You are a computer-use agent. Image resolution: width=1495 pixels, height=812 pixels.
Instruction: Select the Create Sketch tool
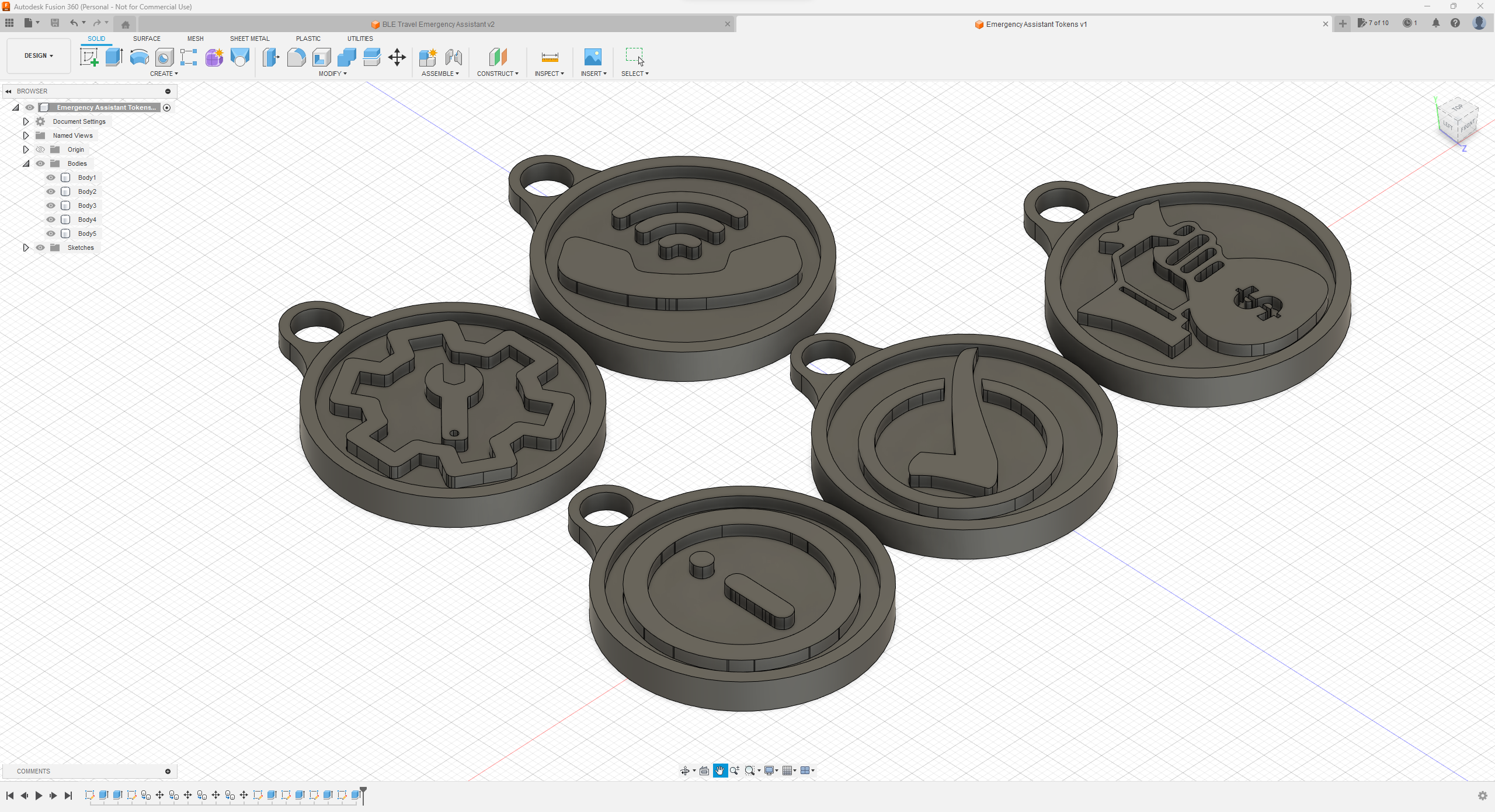[89, 57]
